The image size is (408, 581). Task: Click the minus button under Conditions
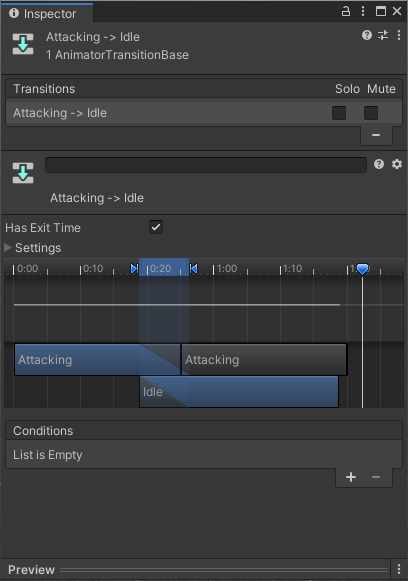pos(376,477)
